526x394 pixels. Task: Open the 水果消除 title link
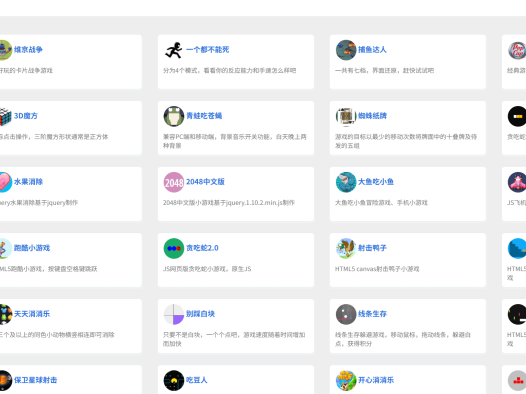(x=28, y=181)
